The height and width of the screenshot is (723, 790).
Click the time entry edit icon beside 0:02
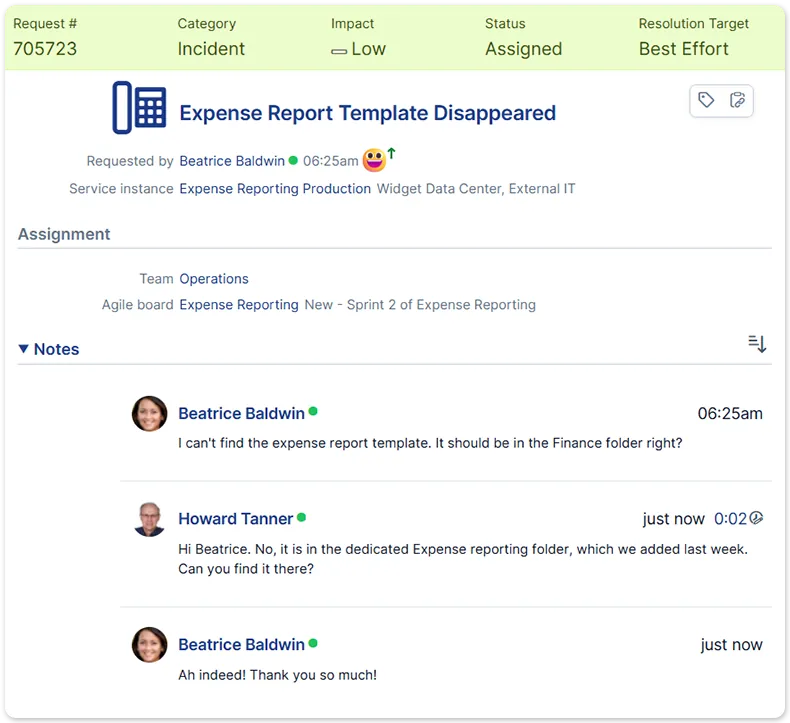(x=756, y=517)
